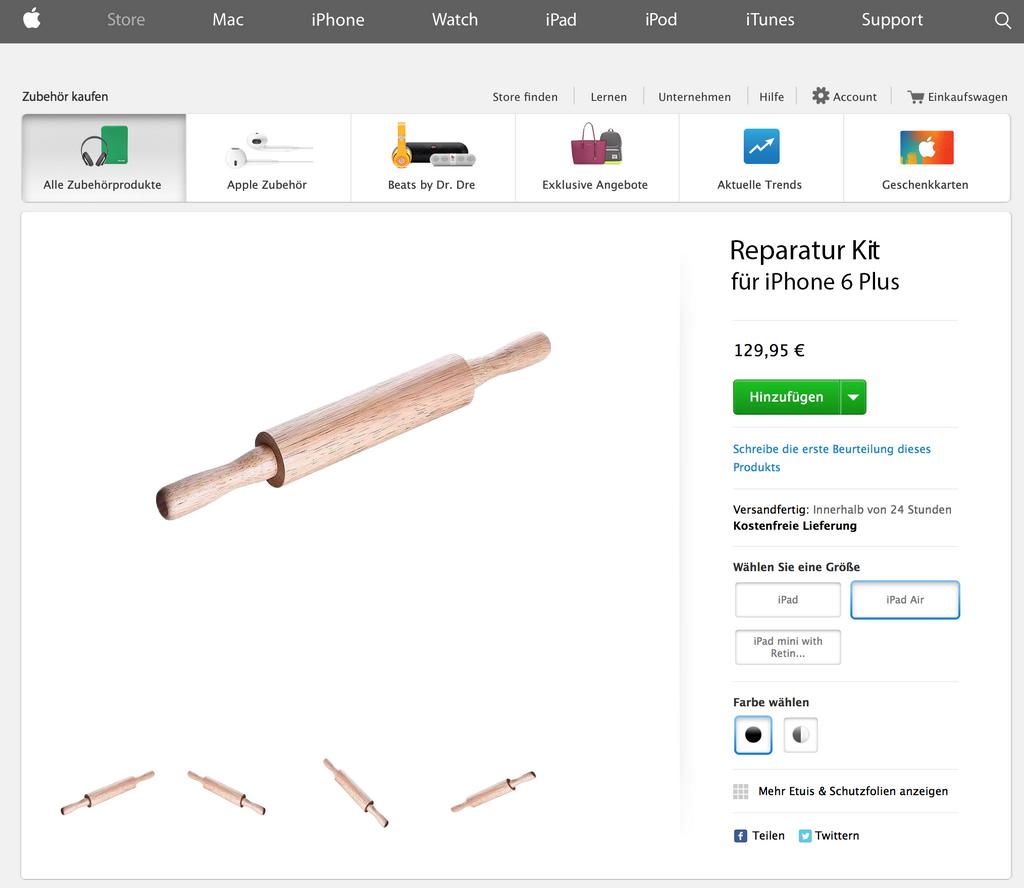Open Schreibe die erste Beurteilung link

pos(831,458)
